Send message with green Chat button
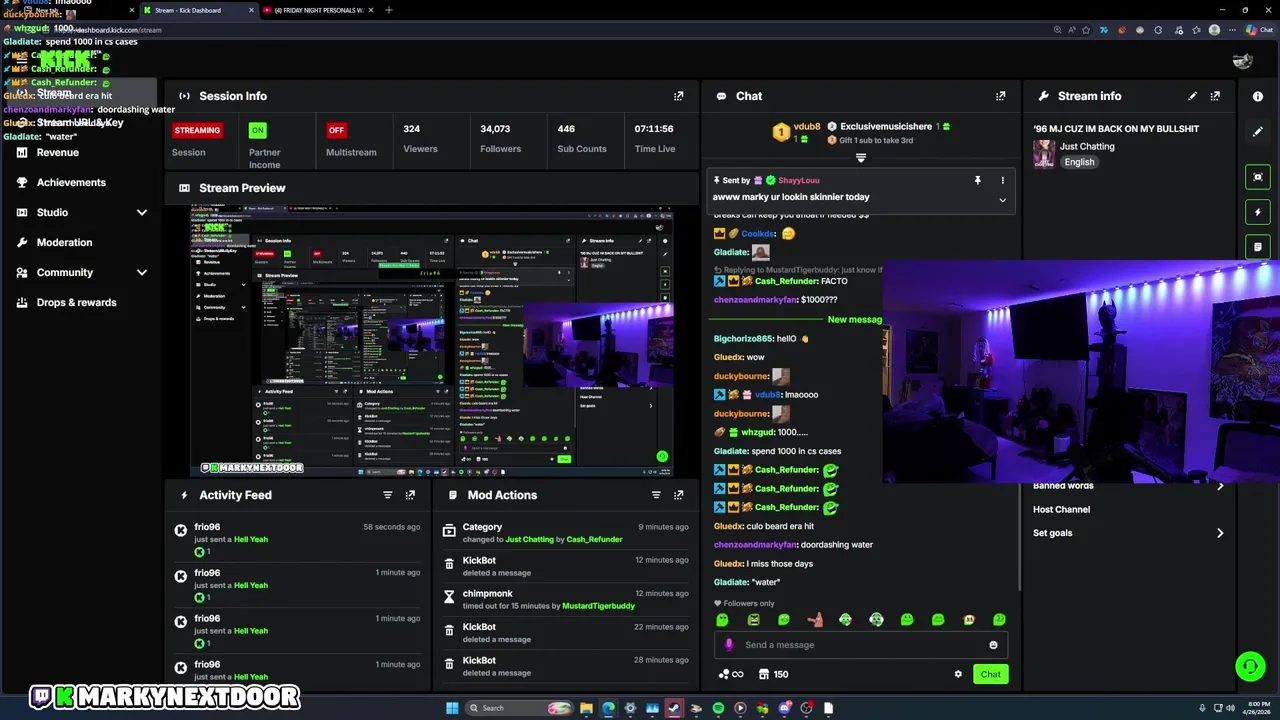 point(990,674)
